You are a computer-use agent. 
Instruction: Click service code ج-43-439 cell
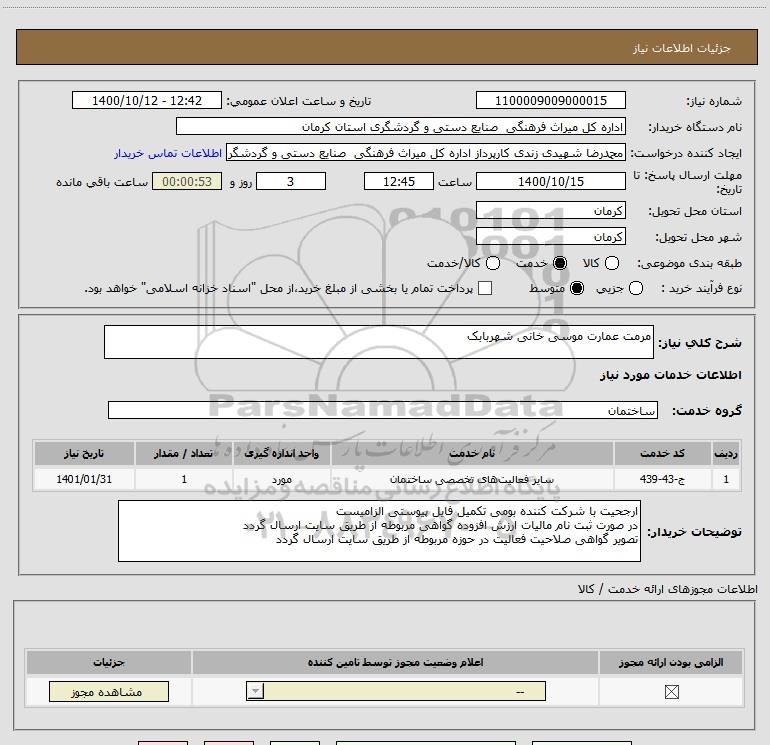662,479
